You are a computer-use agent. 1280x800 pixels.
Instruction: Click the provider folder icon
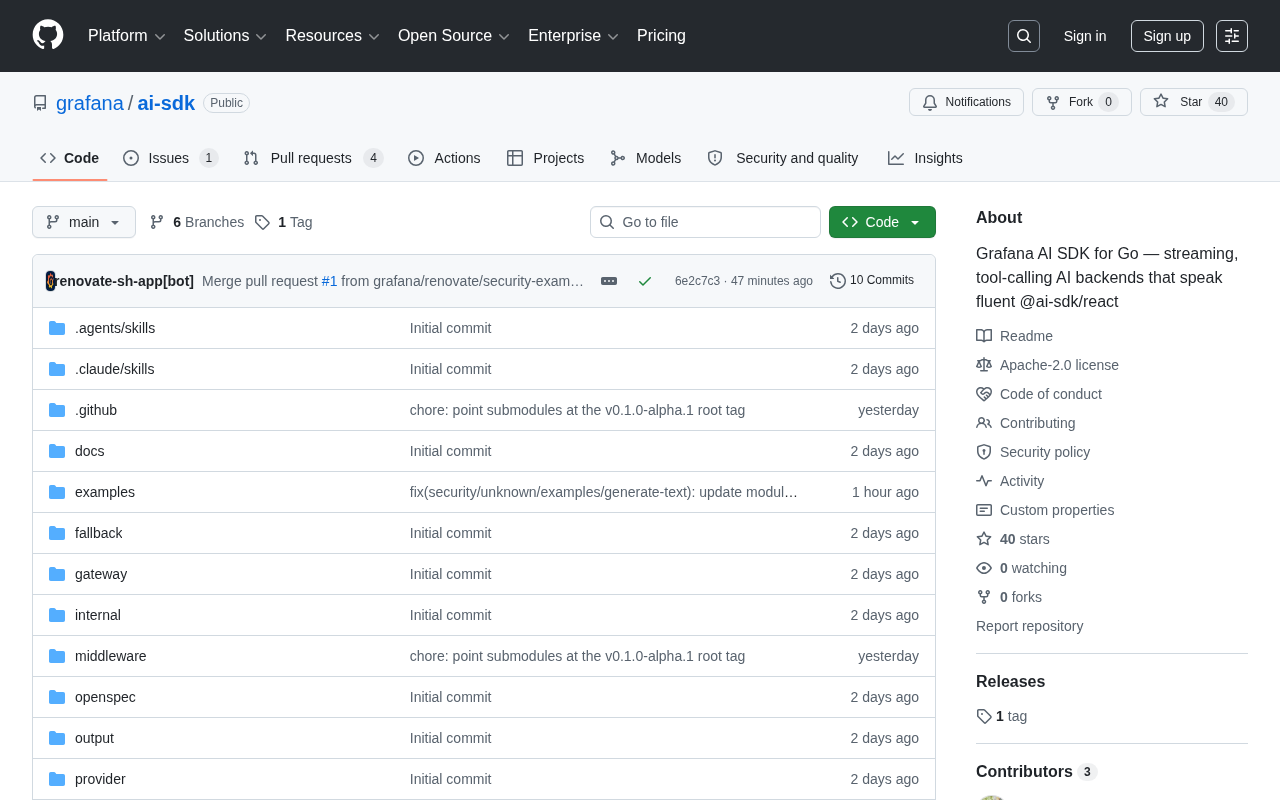point(57,779)
